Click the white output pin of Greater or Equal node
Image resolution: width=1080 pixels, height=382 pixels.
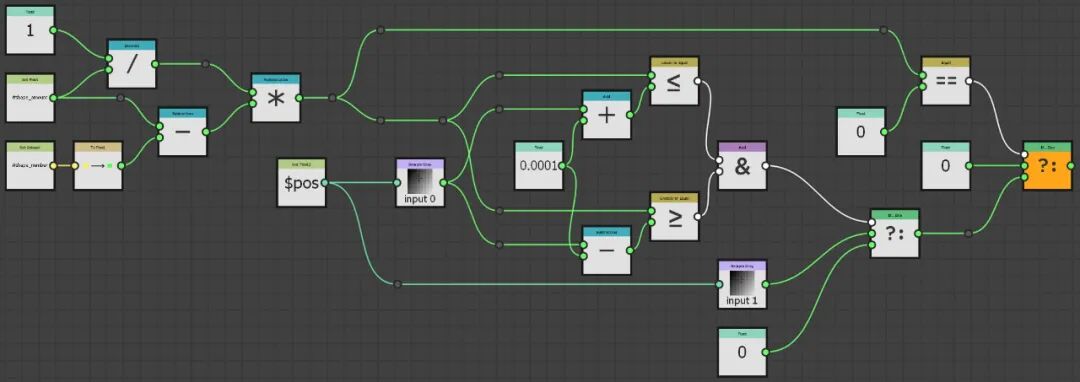click(697, 217)
